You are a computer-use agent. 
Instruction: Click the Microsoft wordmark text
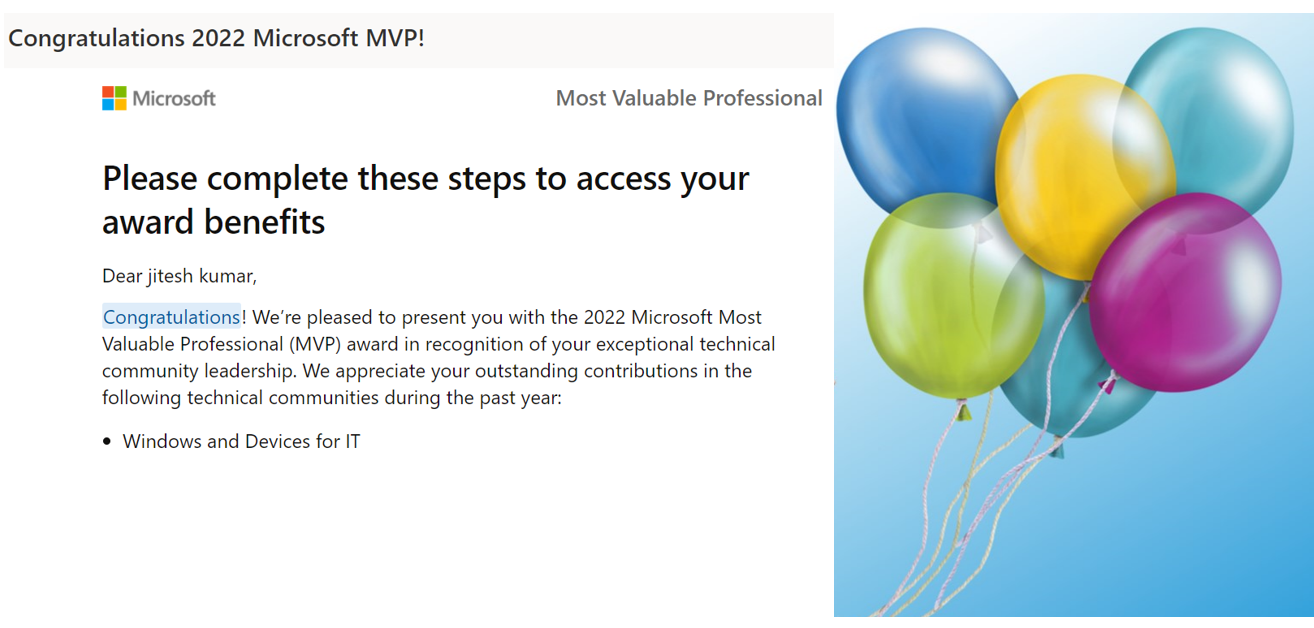click(x=174, y=98)
